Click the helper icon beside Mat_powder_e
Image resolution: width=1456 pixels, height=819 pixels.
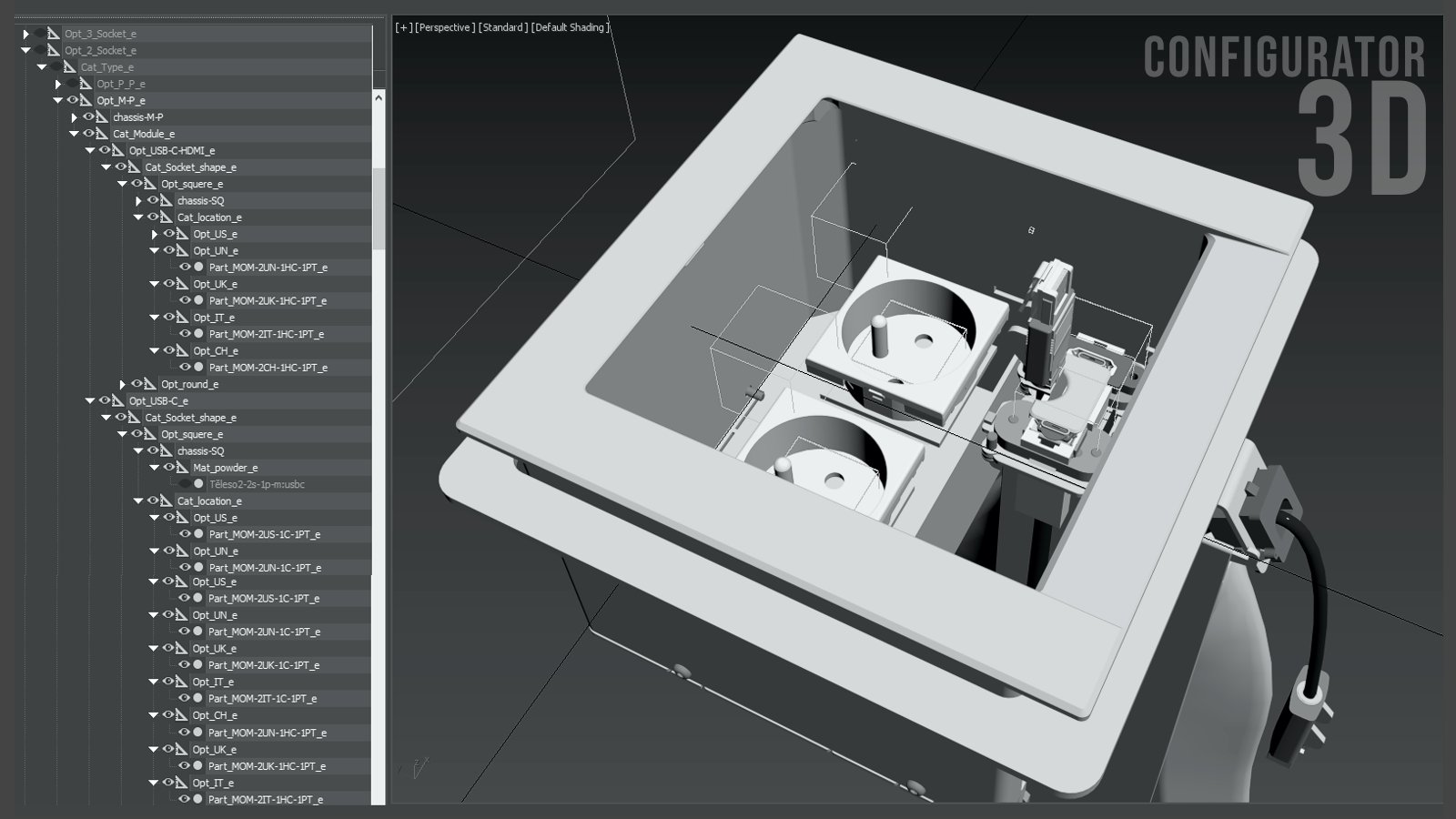[x=183, y=468]
